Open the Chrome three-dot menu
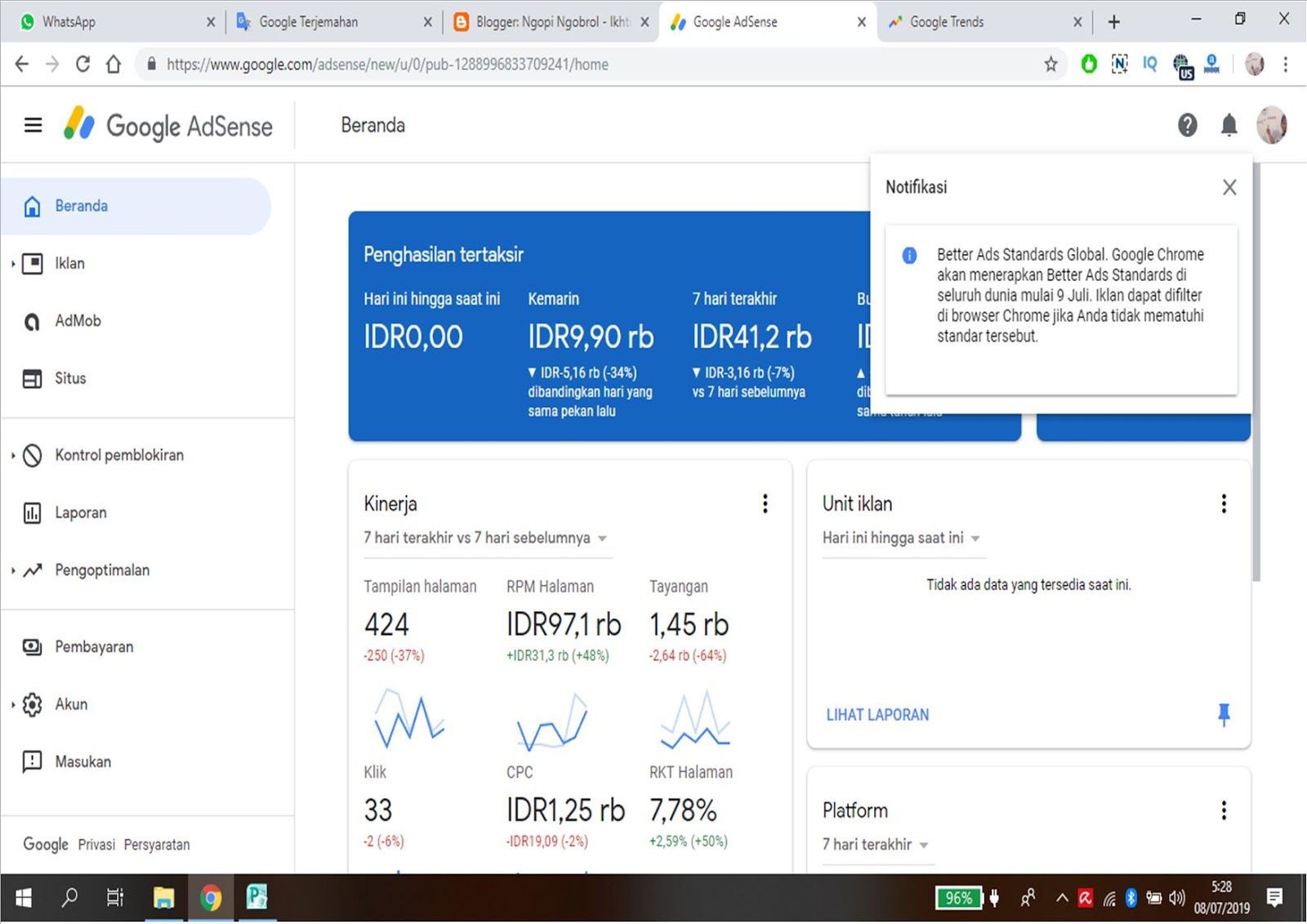The height and width of the screenshot is (924, 1307). click(x=1286, y=64)
